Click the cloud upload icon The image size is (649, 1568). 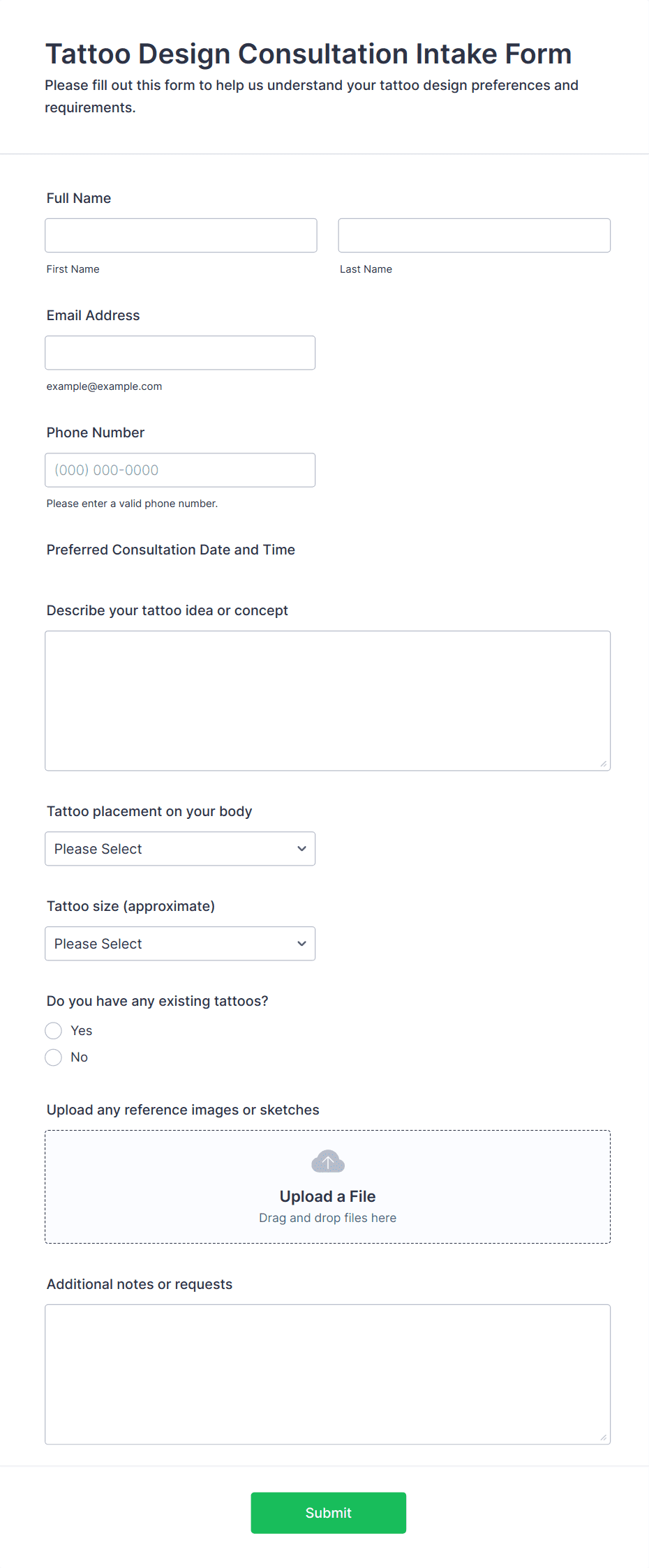pos(327,1161)
